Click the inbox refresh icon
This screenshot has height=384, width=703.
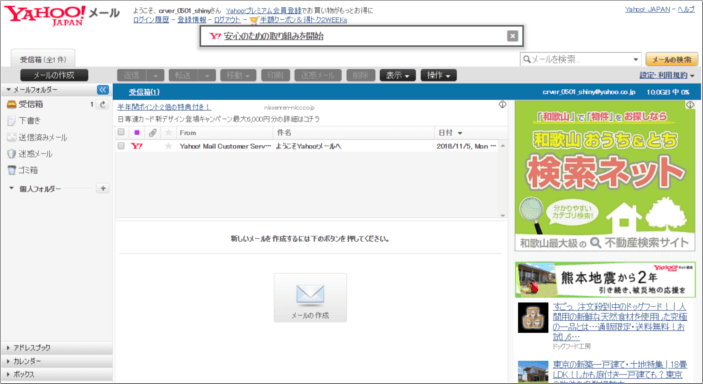tap(103, 105)
